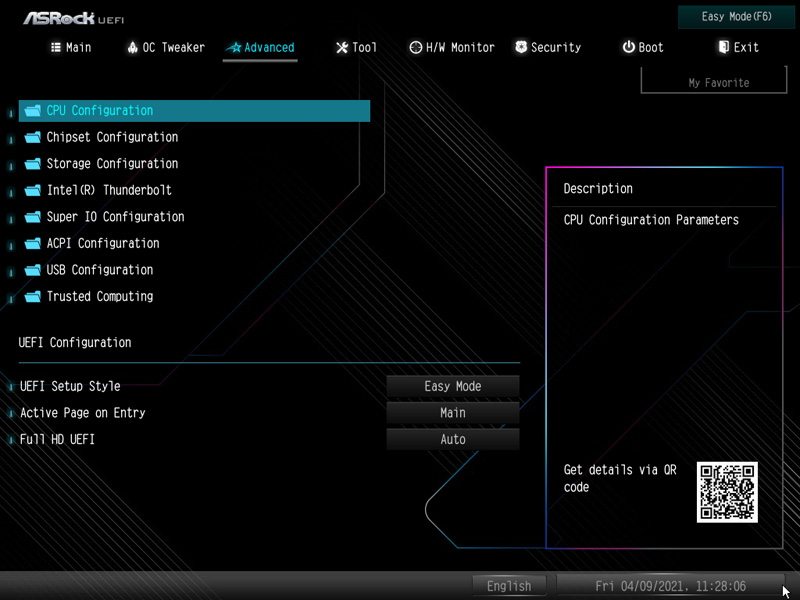Click the Super IO Configuration folder icon
Image resolution: width=800 pixels, height=600 pixels.
[33, 217]
